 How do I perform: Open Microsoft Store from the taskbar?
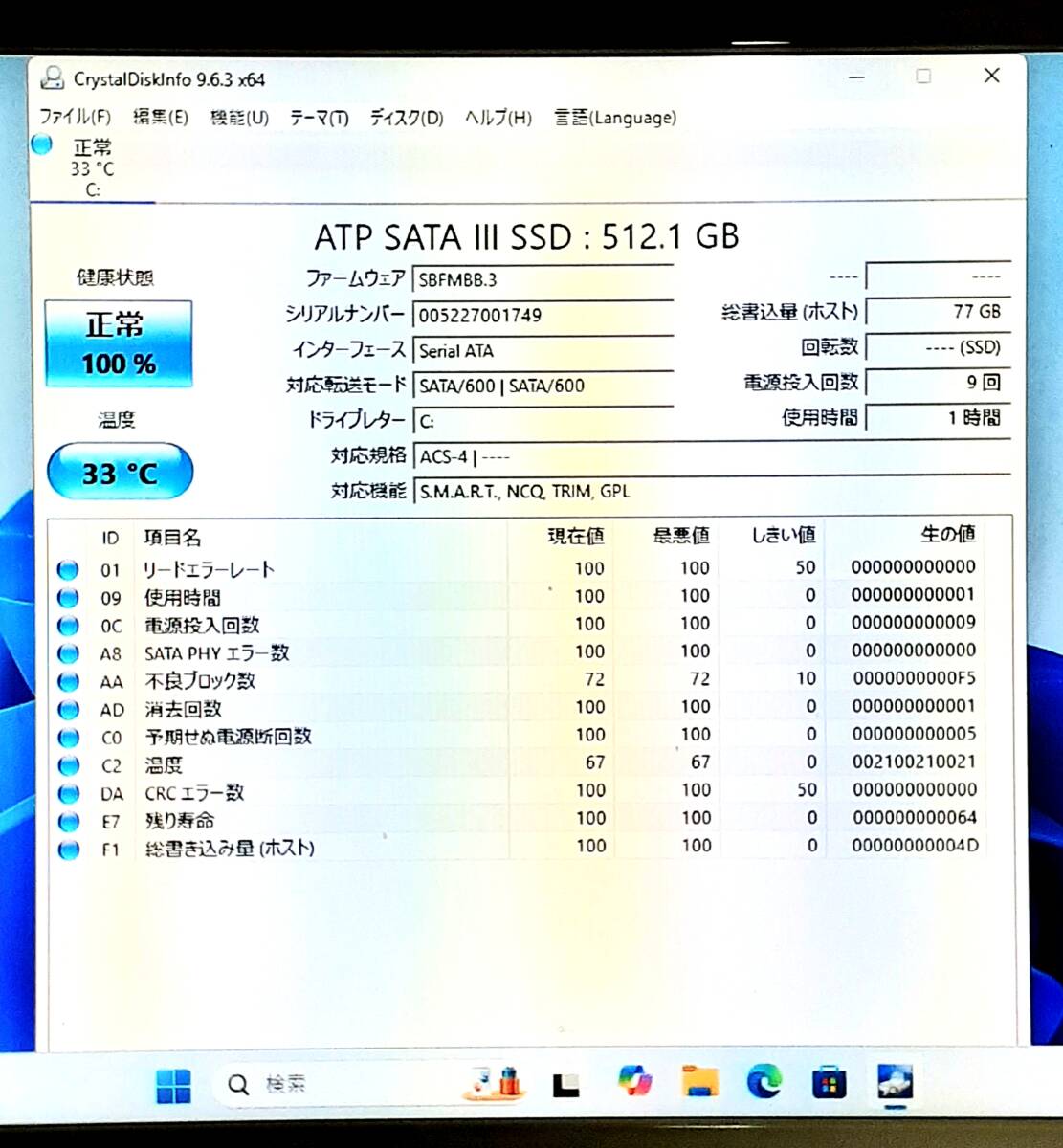point(829,1083)
